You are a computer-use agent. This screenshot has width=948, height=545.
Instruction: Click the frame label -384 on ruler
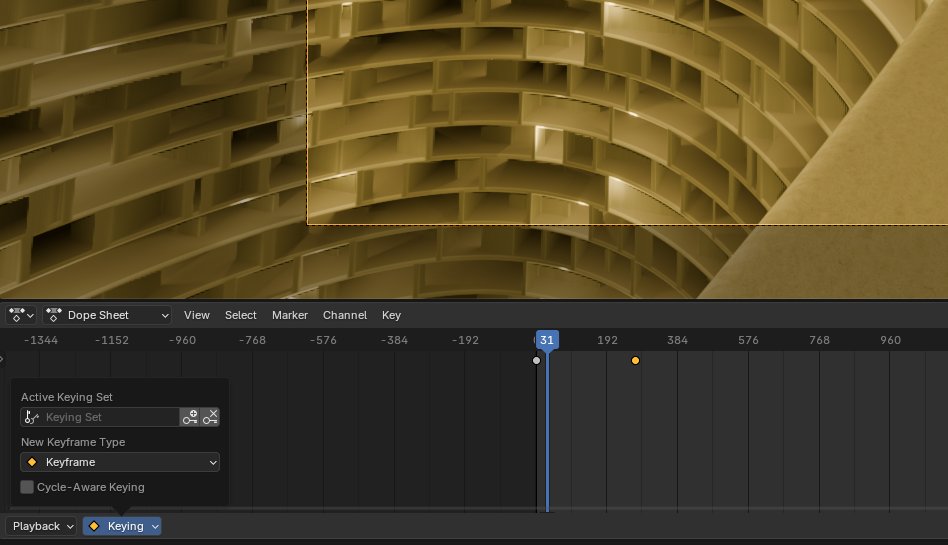pos(394,340)
